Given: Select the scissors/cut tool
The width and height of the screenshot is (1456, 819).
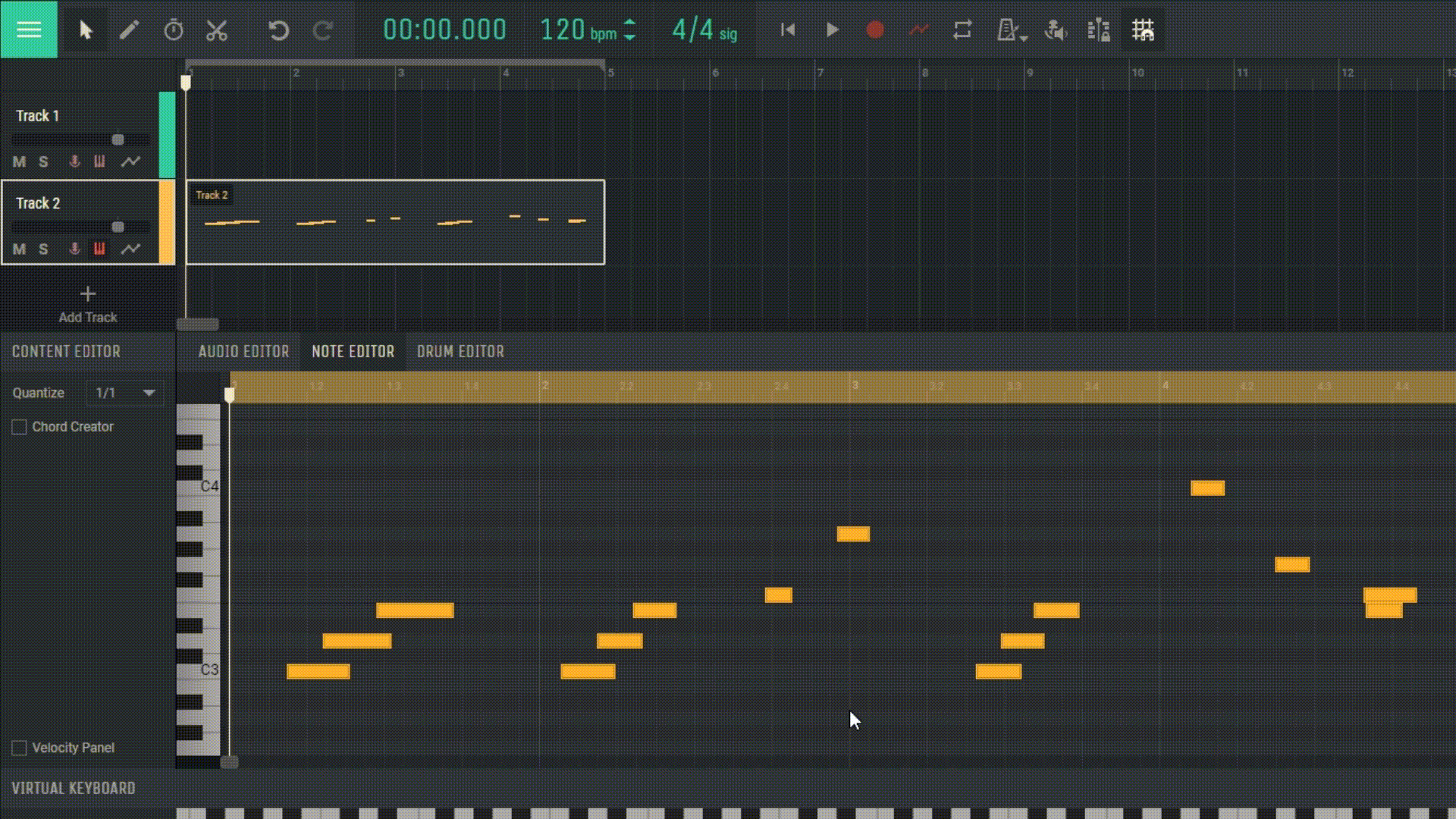Looking at the screenshot, I should pos(216,30).
